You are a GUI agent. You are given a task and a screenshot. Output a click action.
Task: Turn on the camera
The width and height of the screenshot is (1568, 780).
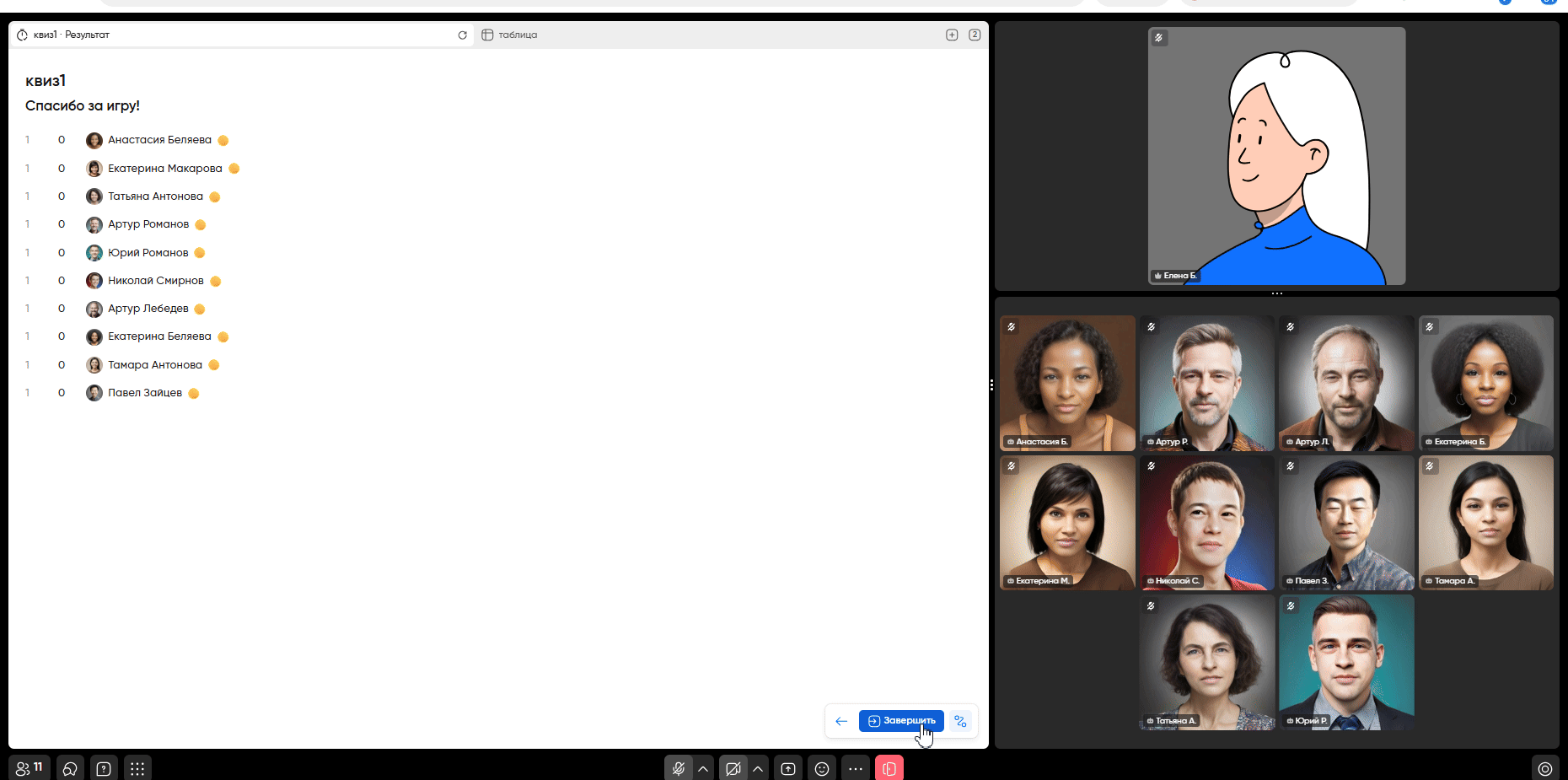pyautogui.click(x=733, y=768)
